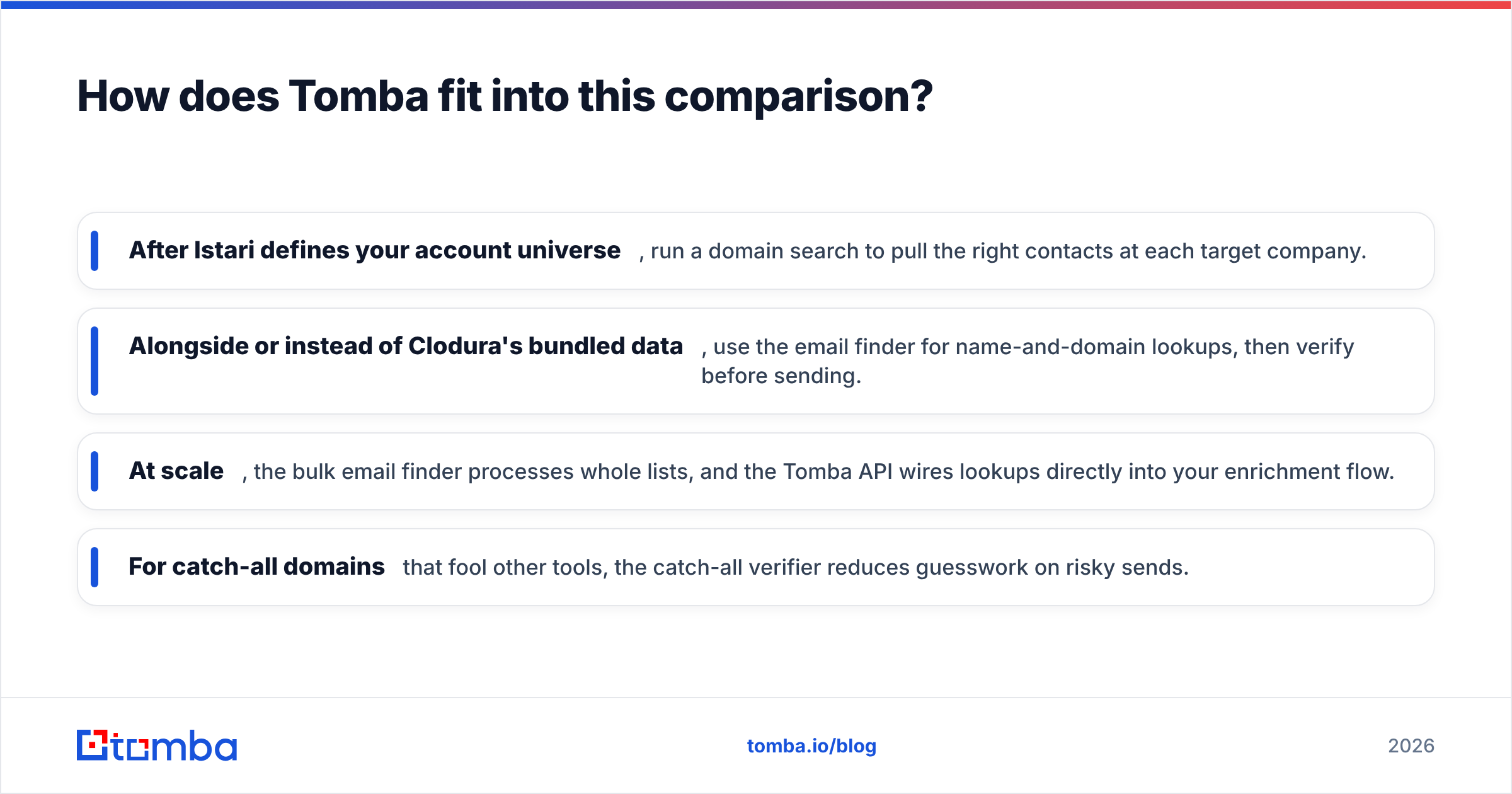Click the 'mba' letters of the Tomba wordmark

click(x=193, y=746)
